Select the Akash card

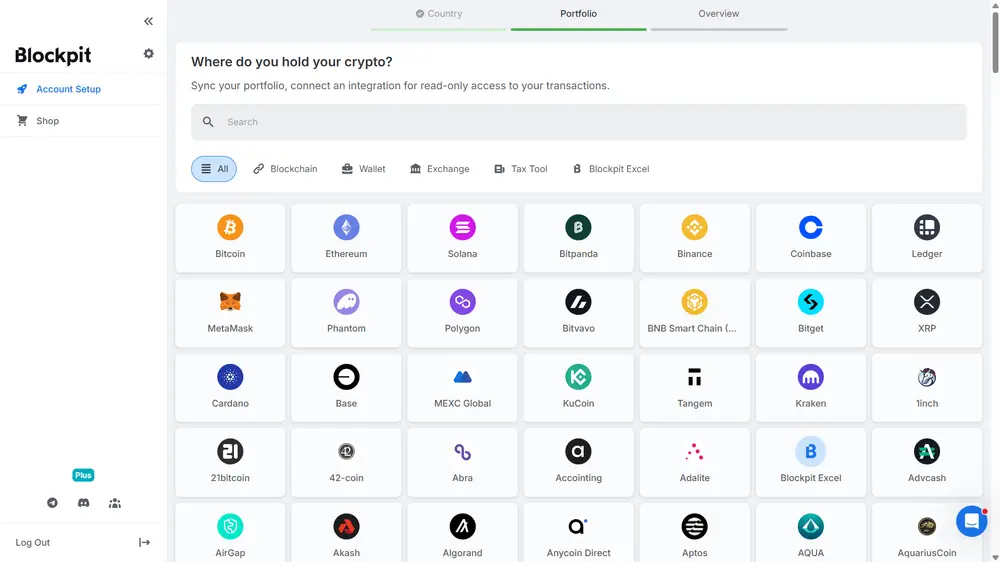pos(346,533)
